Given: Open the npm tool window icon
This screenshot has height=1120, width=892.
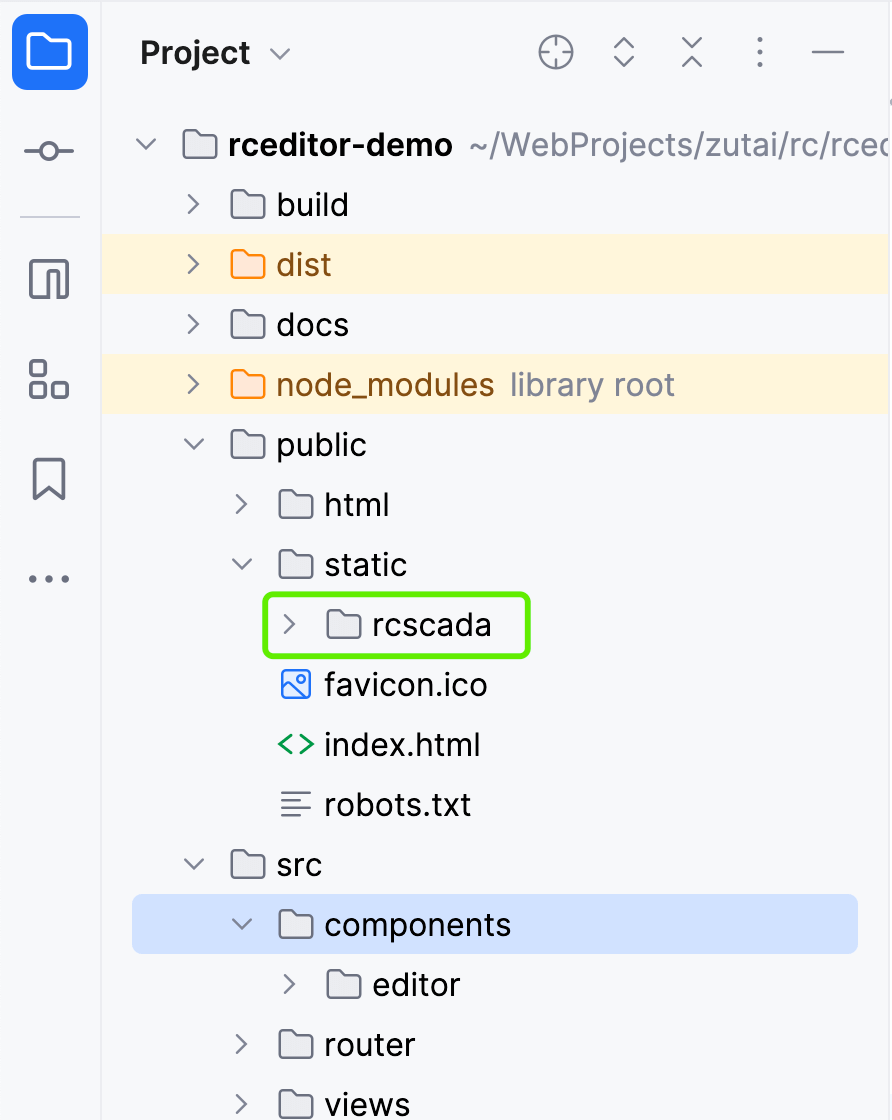Looking at the screenshot, I should pyautogui.click(x=50, y=280).
